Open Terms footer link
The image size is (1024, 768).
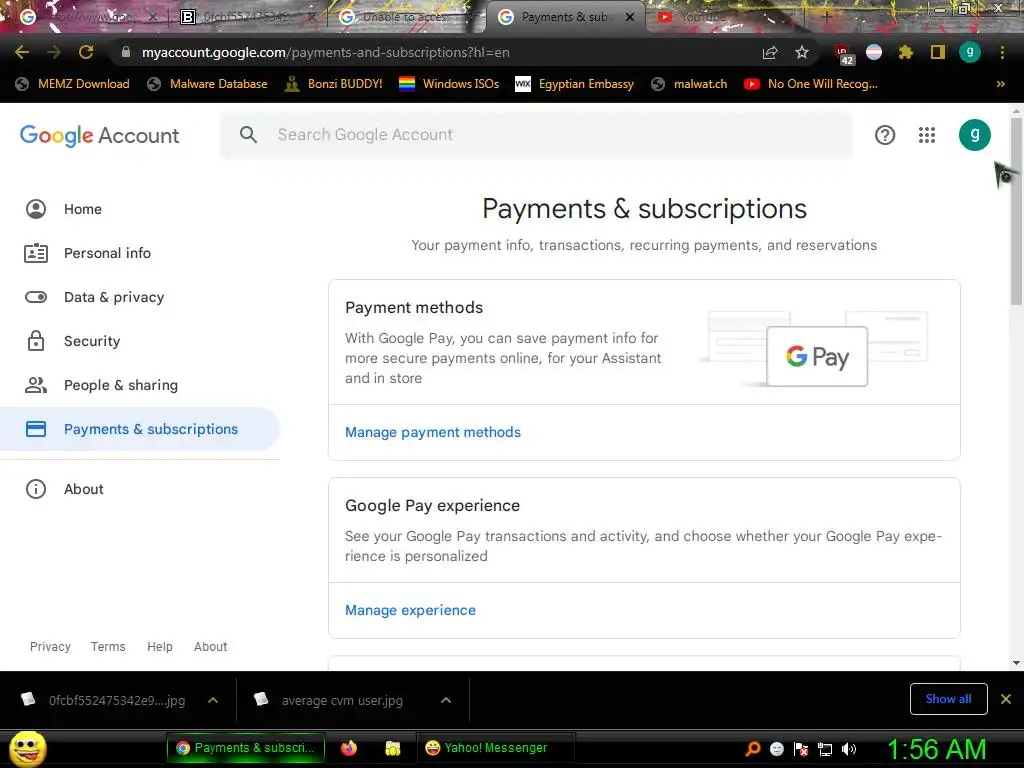pos(108,647)
